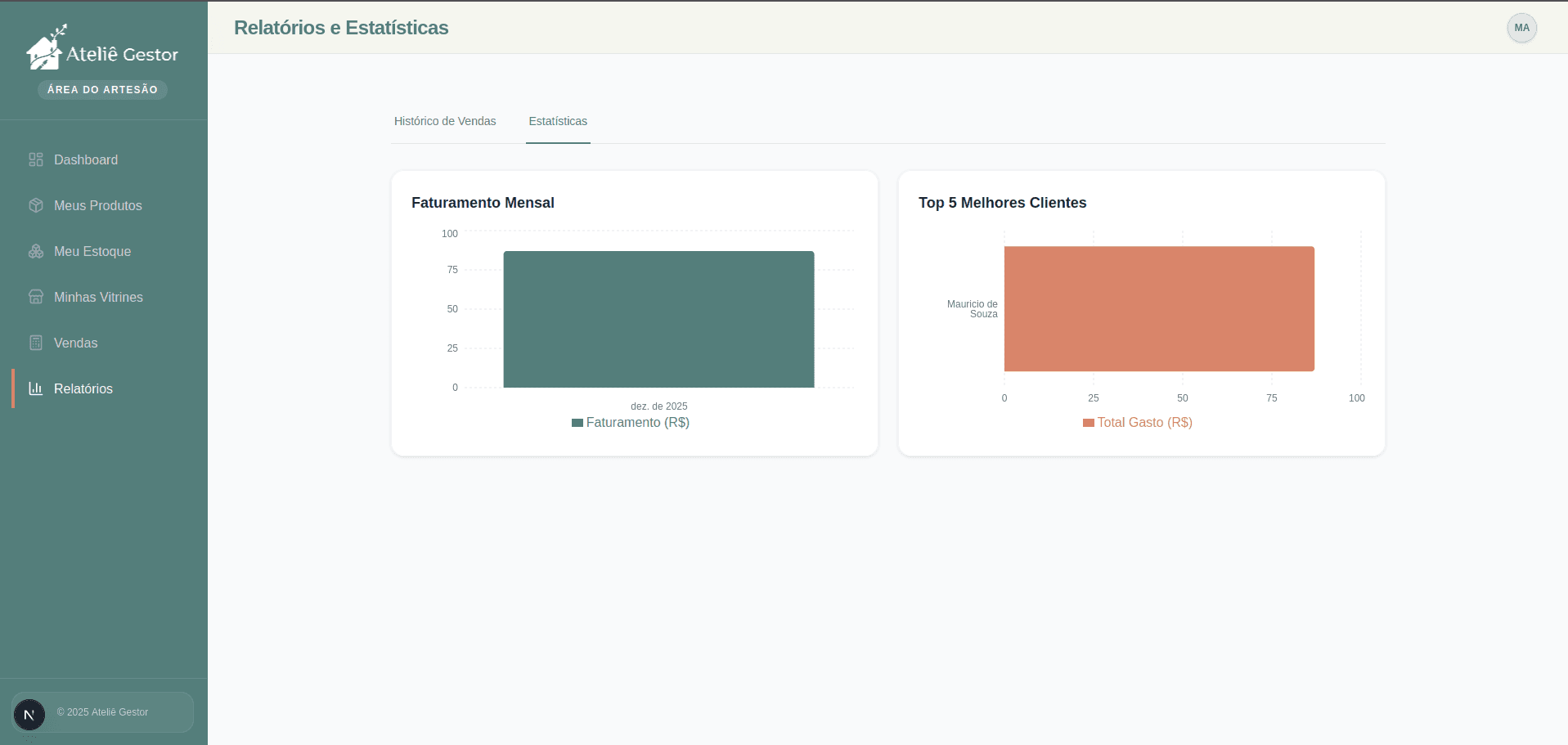1568x745 pixels.
Task: Toggle the Total Gasto (R$) legend series
Action: click(1137, 422)
